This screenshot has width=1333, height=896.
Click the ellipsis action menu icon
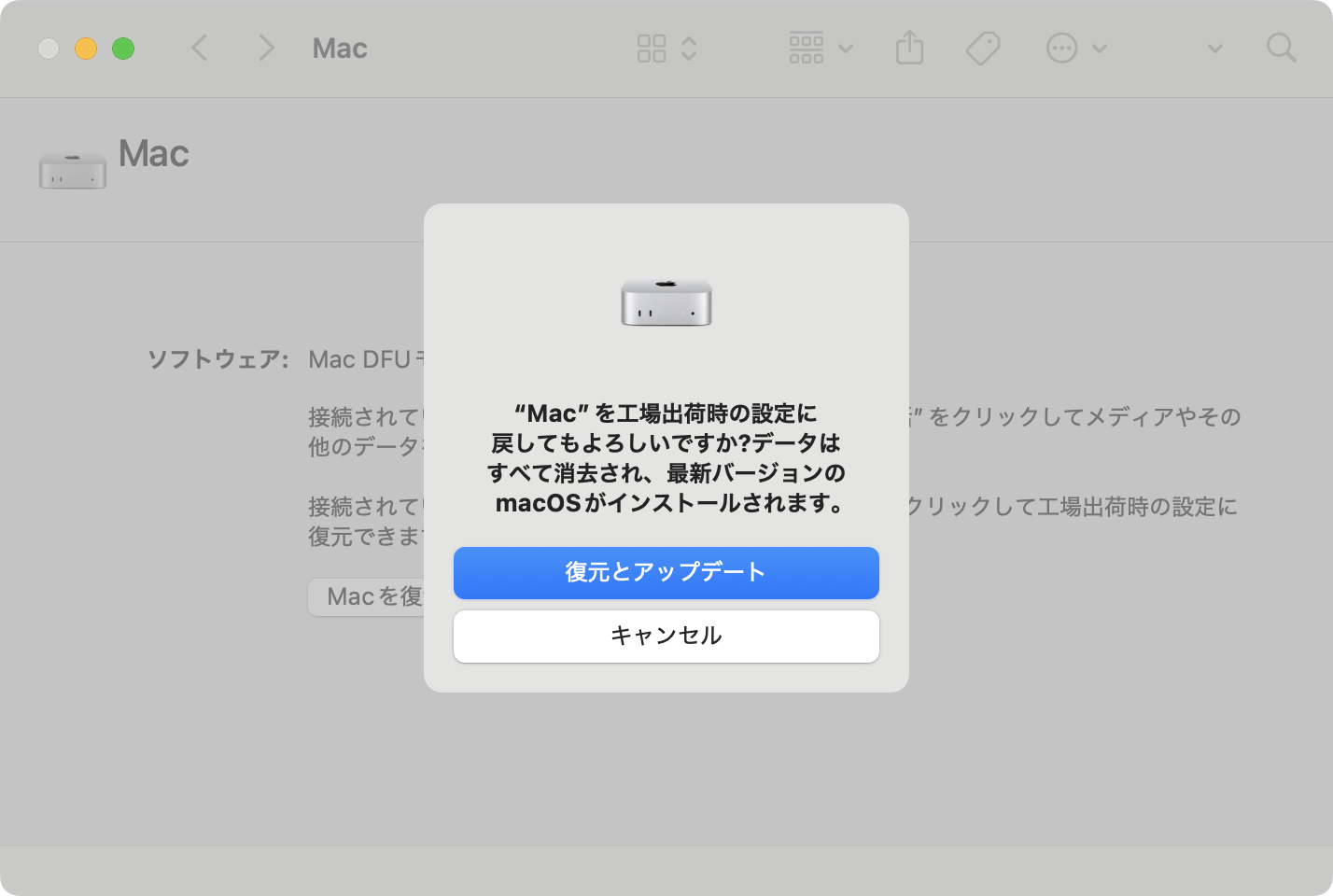coord(1062,49)
